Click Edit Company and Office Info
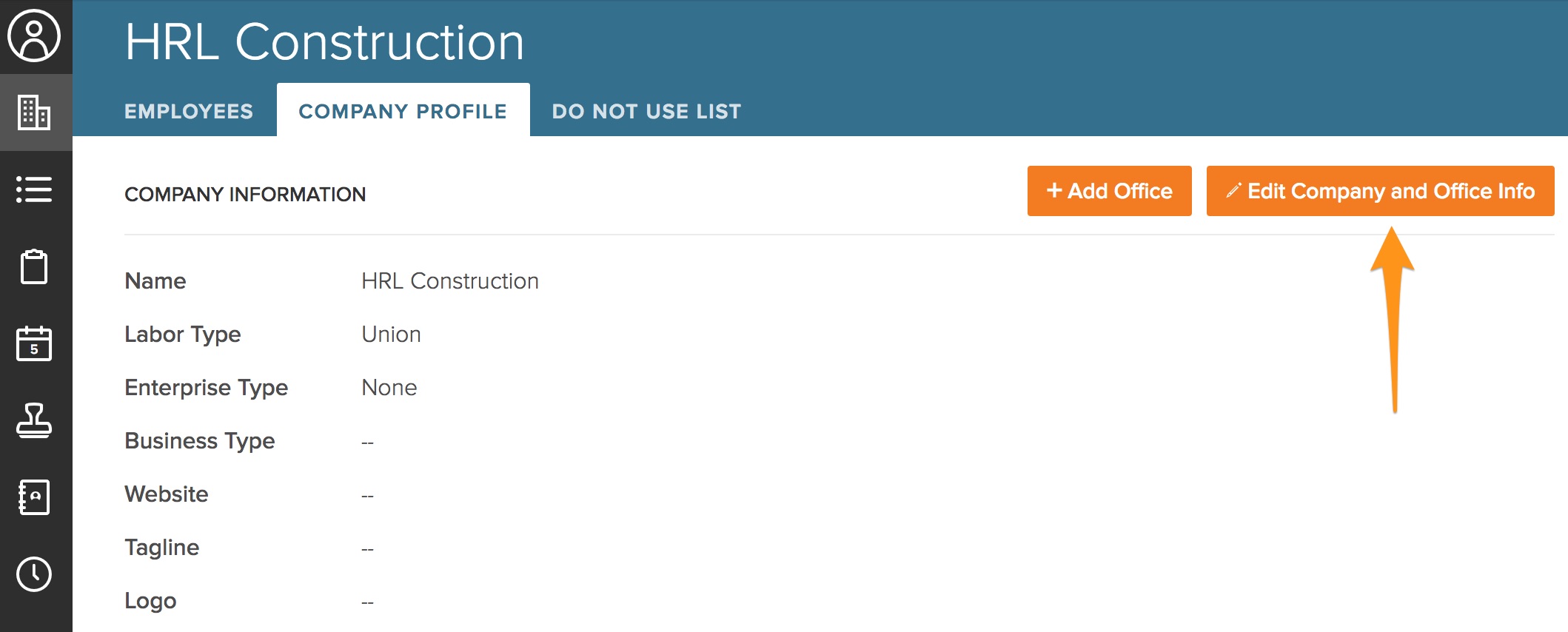The height and width of the screenshot is (632, 1568). [x=1380, y=191]
